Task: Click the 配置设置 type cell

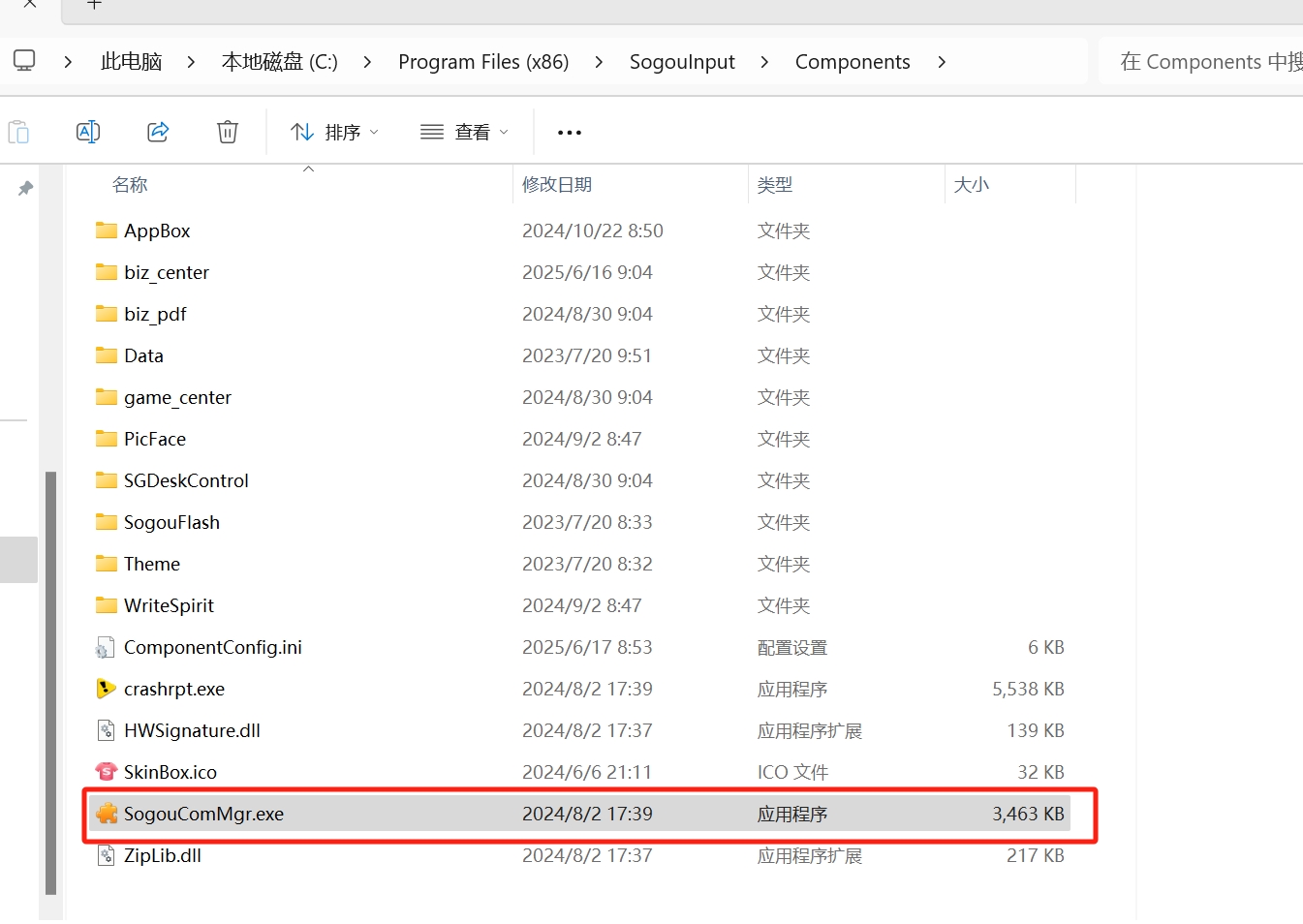Action: [x=792, y=647]
